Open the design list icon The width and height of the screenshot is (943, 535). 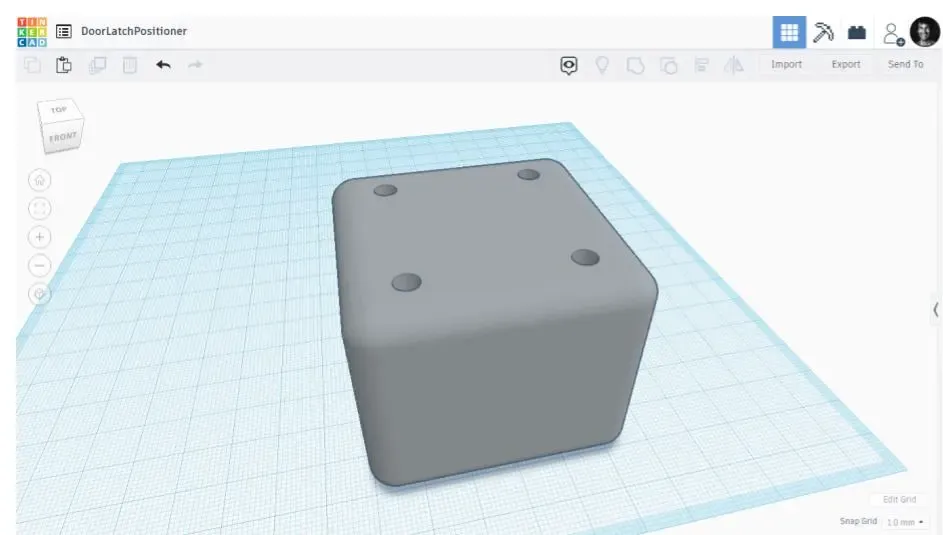pyautogui.click(x=64, y=31)
